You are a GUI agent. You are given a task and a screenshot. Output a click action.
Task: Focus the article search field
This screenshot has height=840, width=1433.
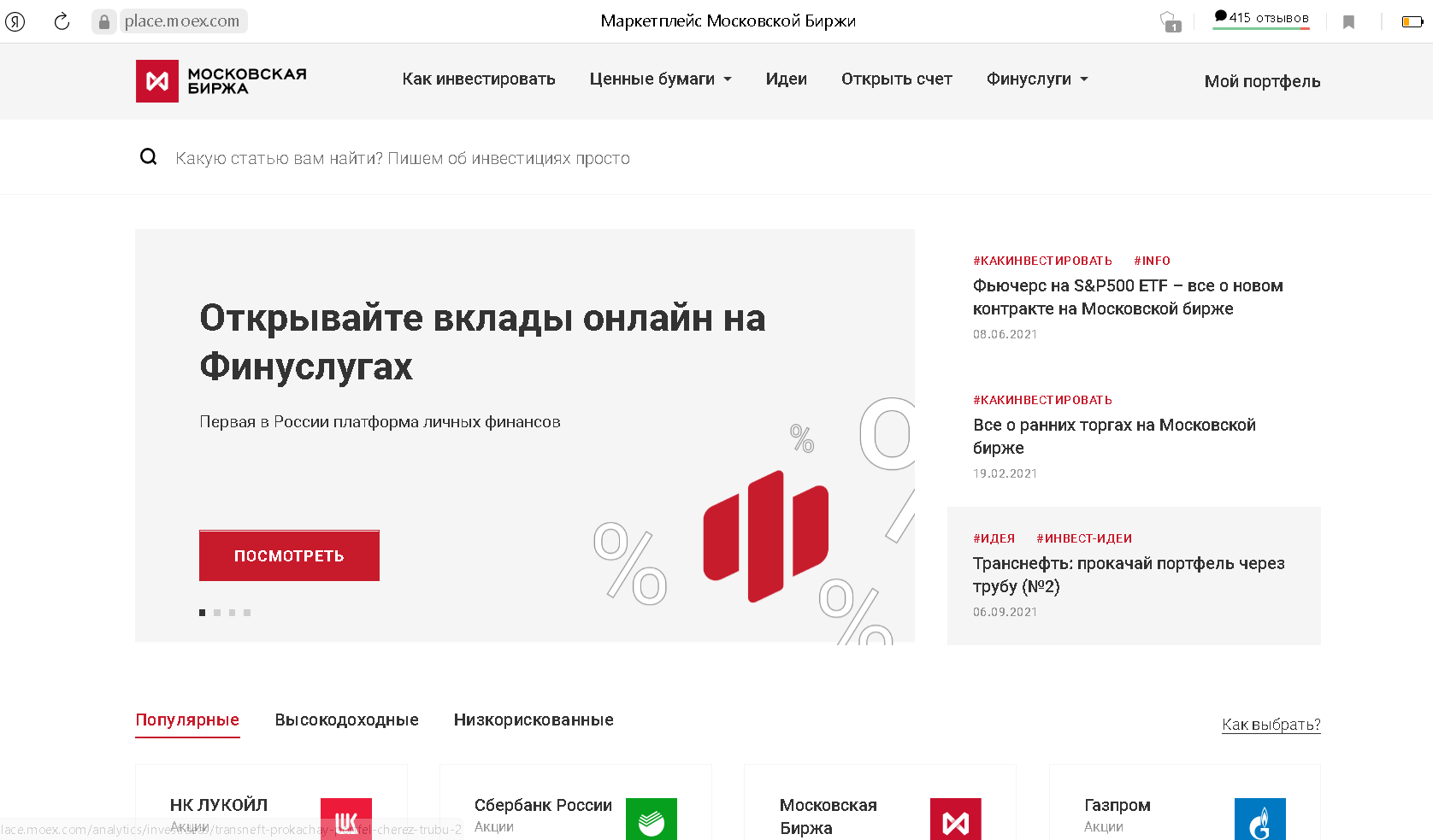403,158
